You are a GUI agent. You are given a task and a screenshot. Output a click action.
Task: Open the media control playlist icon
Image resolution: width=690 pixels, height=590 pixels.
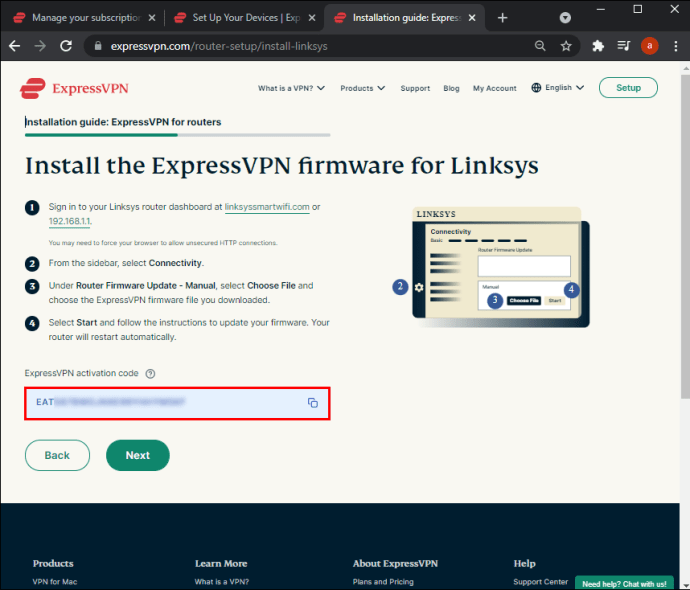pos(624,46)
